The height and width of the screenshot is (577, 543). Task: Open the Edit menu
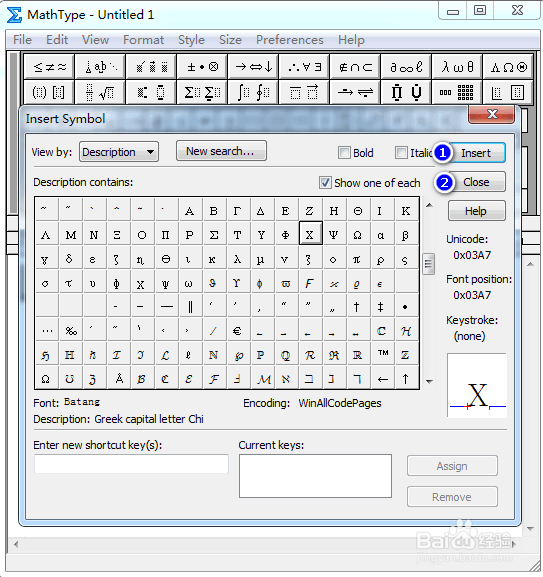click(x=57, y=40)
